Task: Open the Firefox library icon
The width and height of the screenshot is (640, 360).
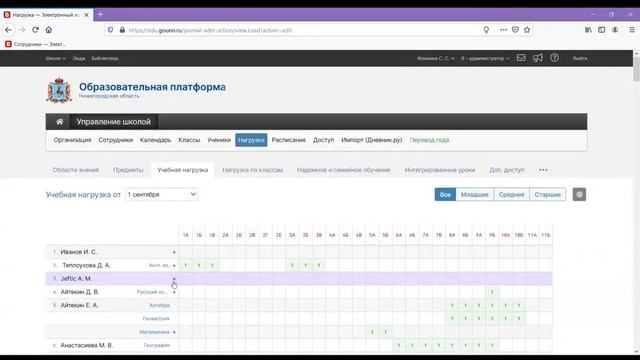Action: (588, 30)
